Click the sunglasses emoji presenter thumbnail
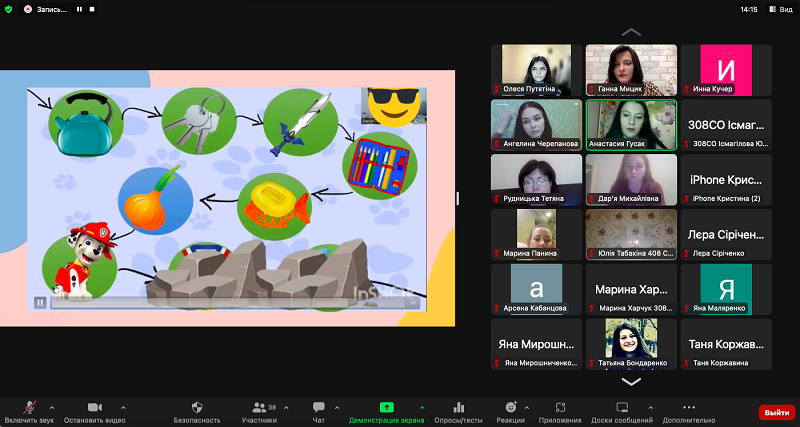The height and width of the screenshot is (427, 800). tap(394, 106)
